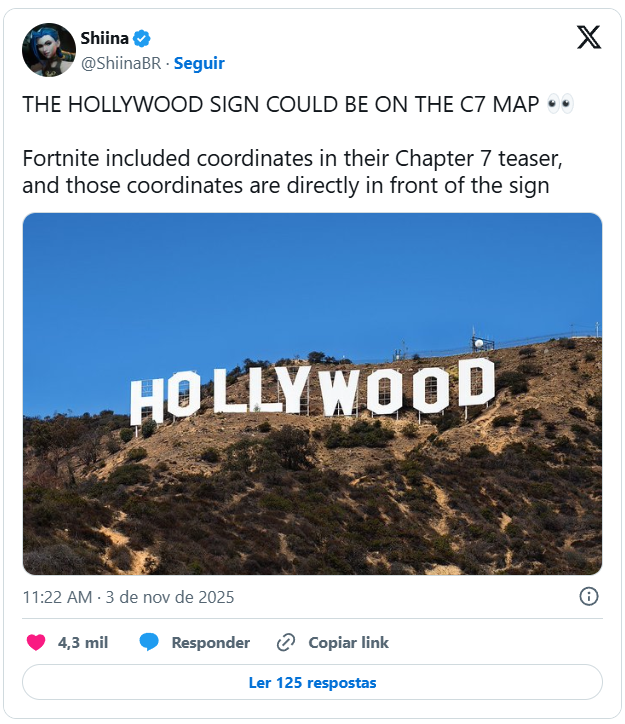Open Shiina's profile avatar picture
This screenshot has width=625, height=724.
pyautogui.click(x=49, y=50)
